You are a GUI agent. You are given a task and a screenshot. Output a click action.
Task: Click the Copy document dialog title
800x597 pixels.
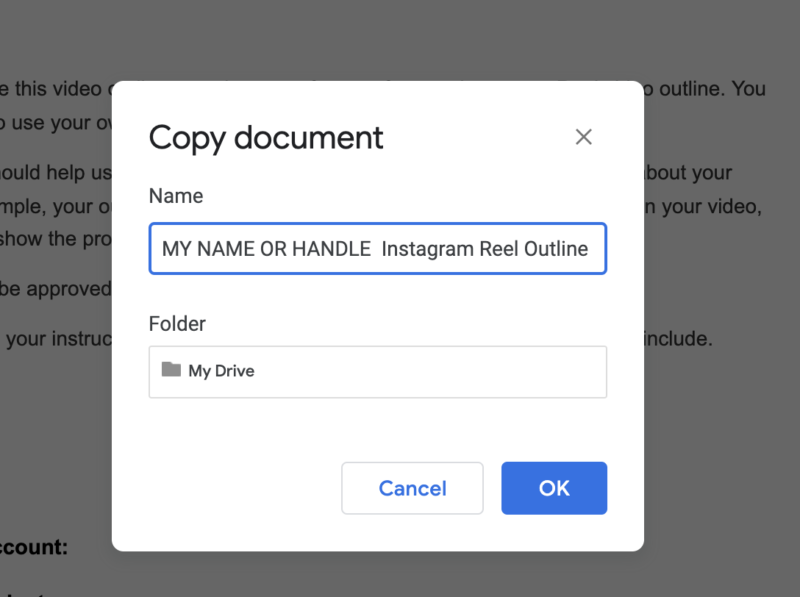click(x=266, y=138)
